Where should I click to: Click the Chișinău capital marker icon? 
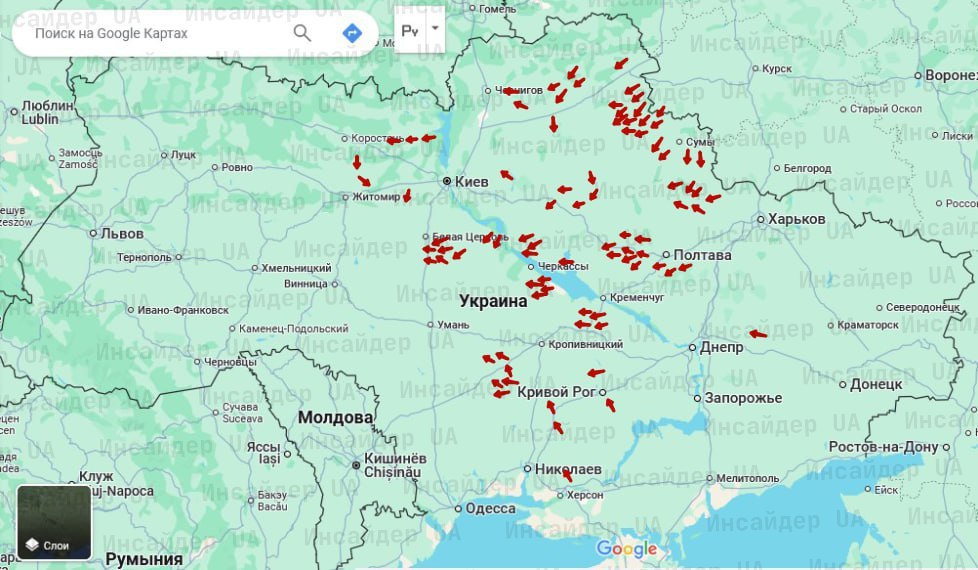357,464
